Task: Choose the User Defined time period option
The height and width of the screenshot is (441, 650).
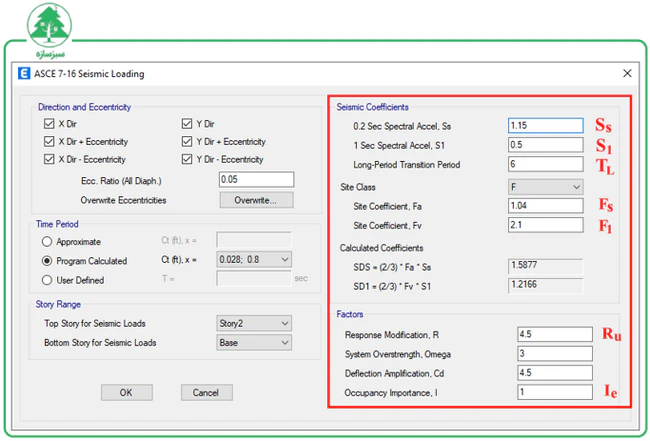Action: pyautogui.click(x=47, y=280)
